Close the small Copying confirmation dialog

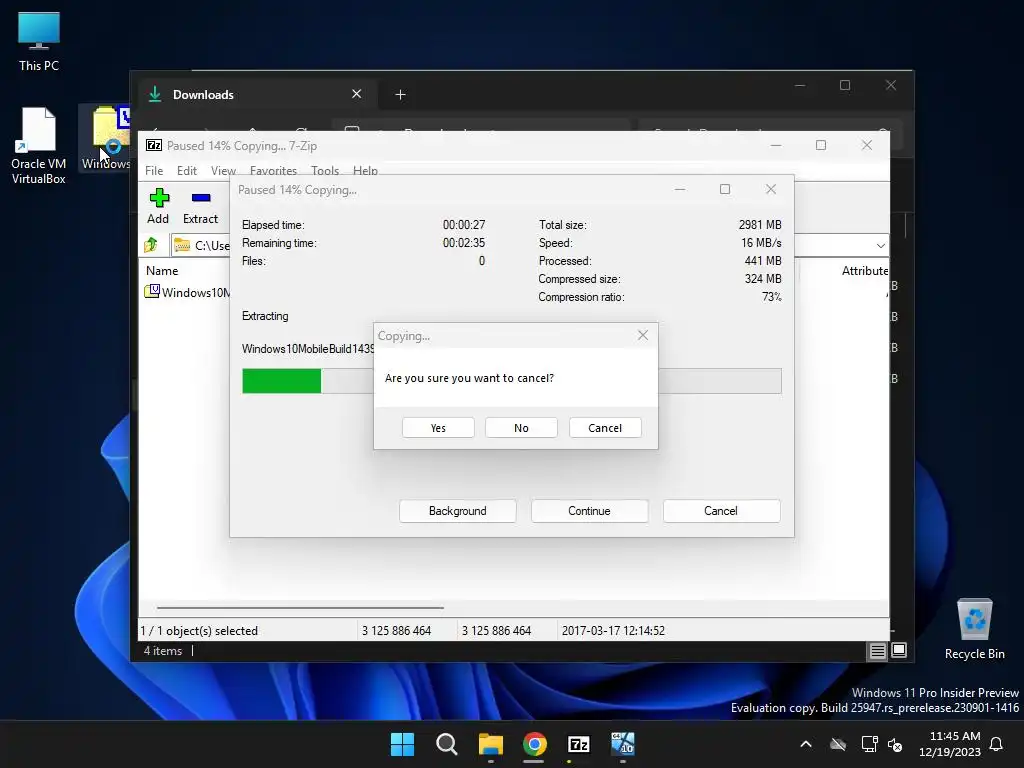pyautogui.click(x=643, y=335)
